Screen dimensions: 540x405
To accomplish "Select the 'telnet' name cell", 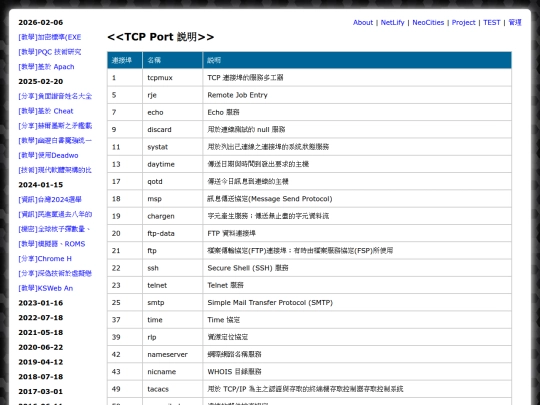I will pyautogui.click(x=172, y=285).
